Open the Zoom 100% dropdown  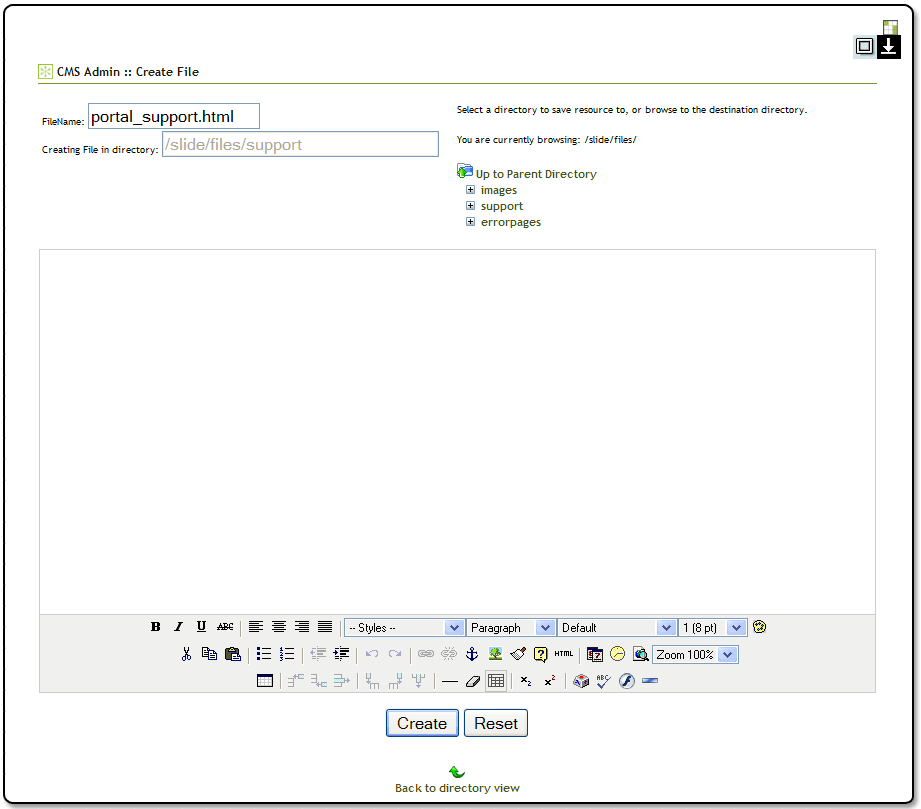coord(695,654)
